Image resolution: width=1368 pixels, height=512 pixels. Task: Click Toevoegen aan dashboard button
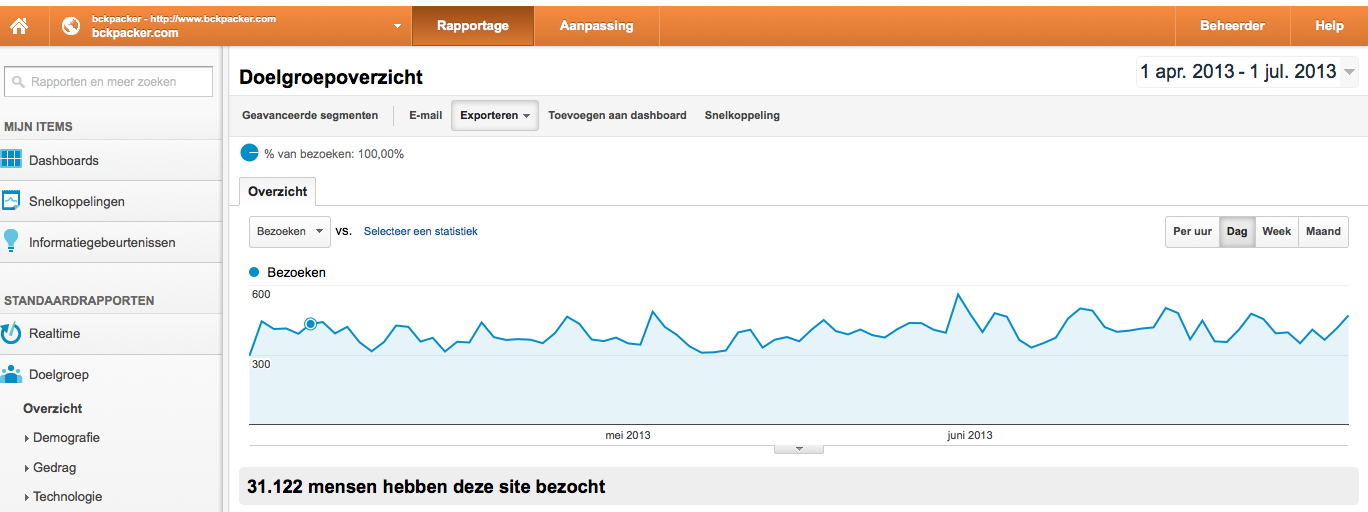pos(617,115)
